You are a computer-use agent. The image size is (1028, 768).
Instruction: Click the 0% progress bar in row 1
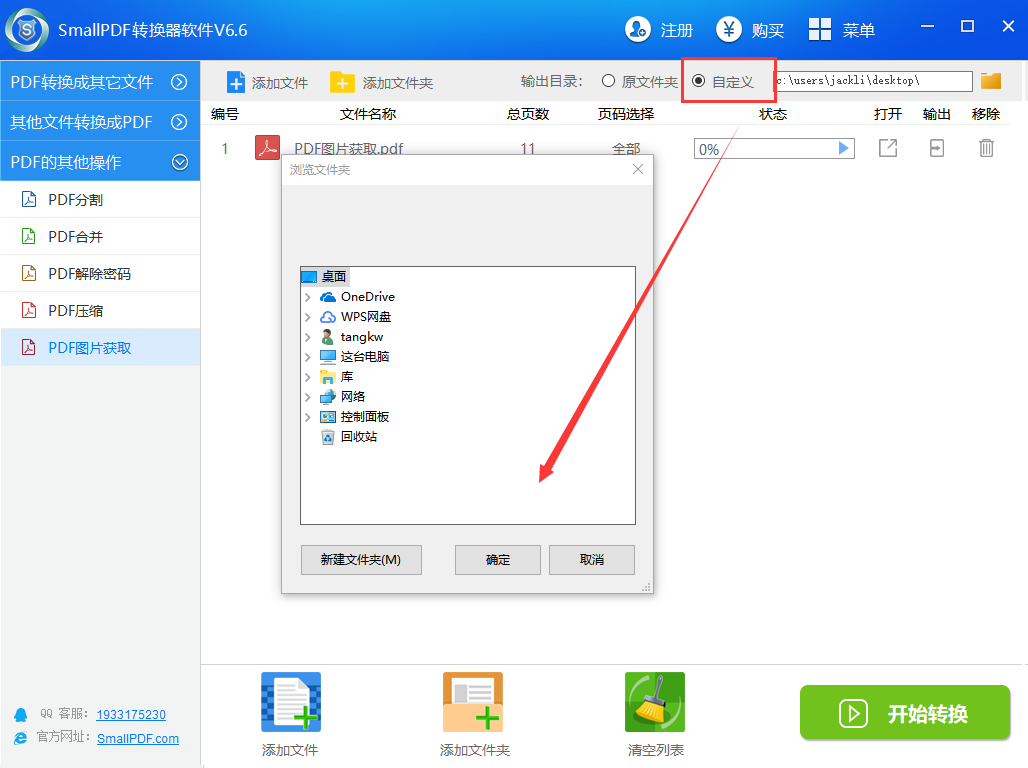point(774,148)
